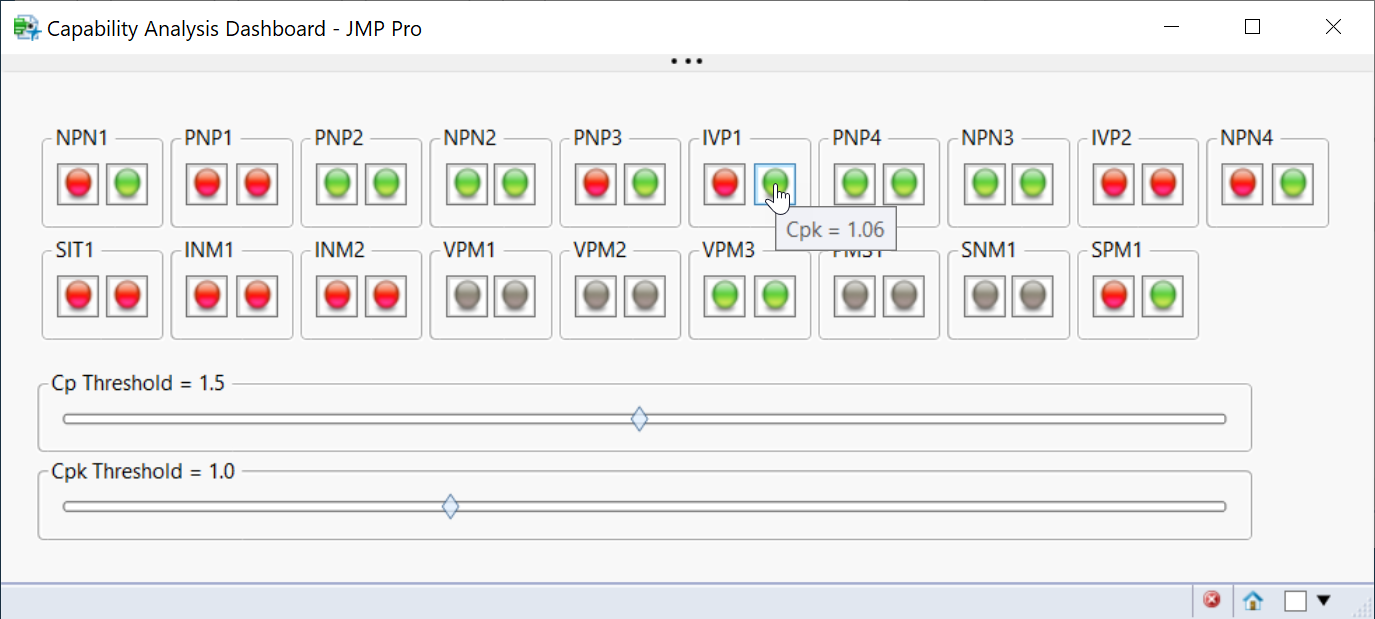Click the green Cp light for VPM3
Viewport: 1375px width, 619px height.
coord(725,296)
